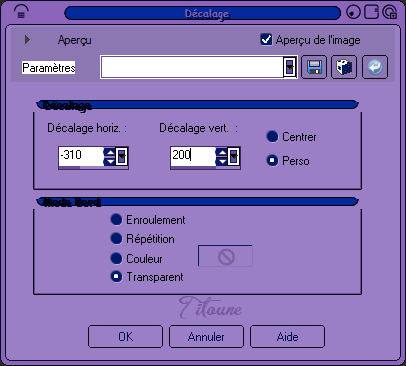Click the square window icon in title bar
This screenshot has height=366, width=406.
point(371,12)
